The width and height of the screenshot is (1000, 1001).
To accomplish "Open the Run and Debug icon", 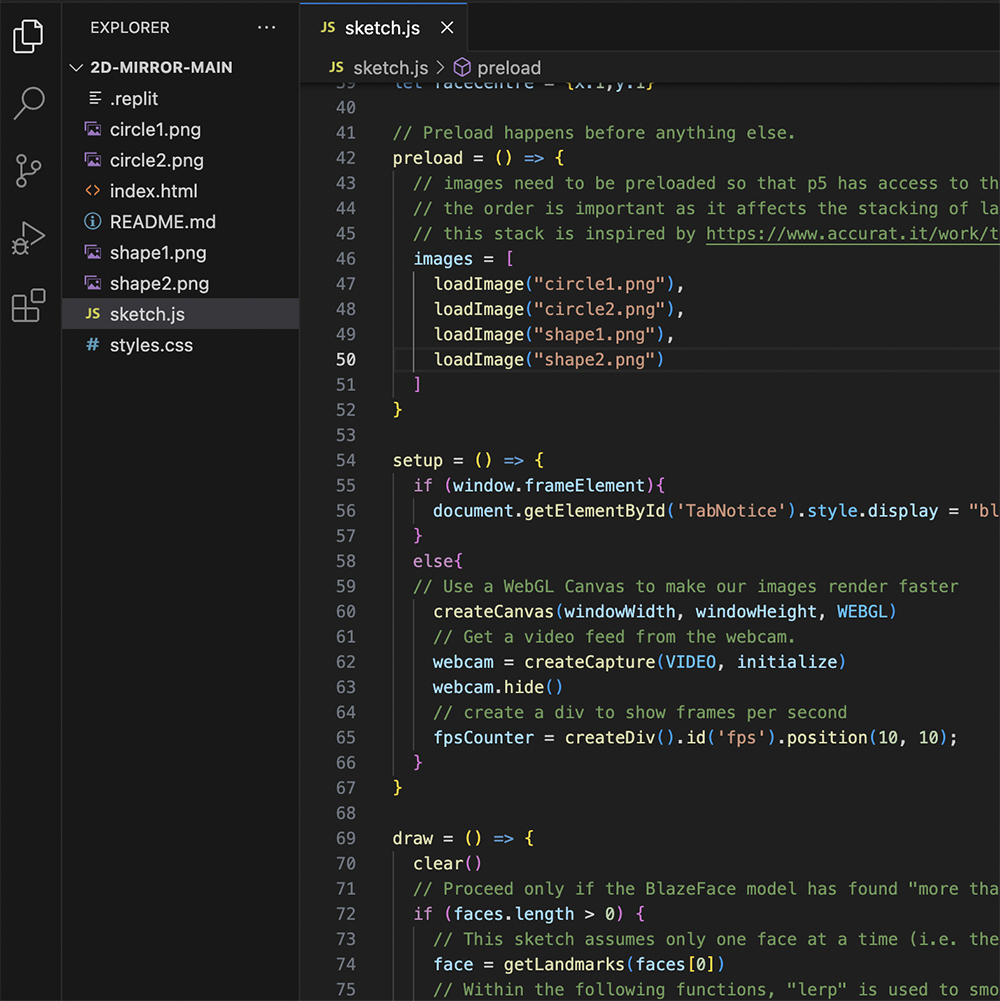I will pos(28,237).
